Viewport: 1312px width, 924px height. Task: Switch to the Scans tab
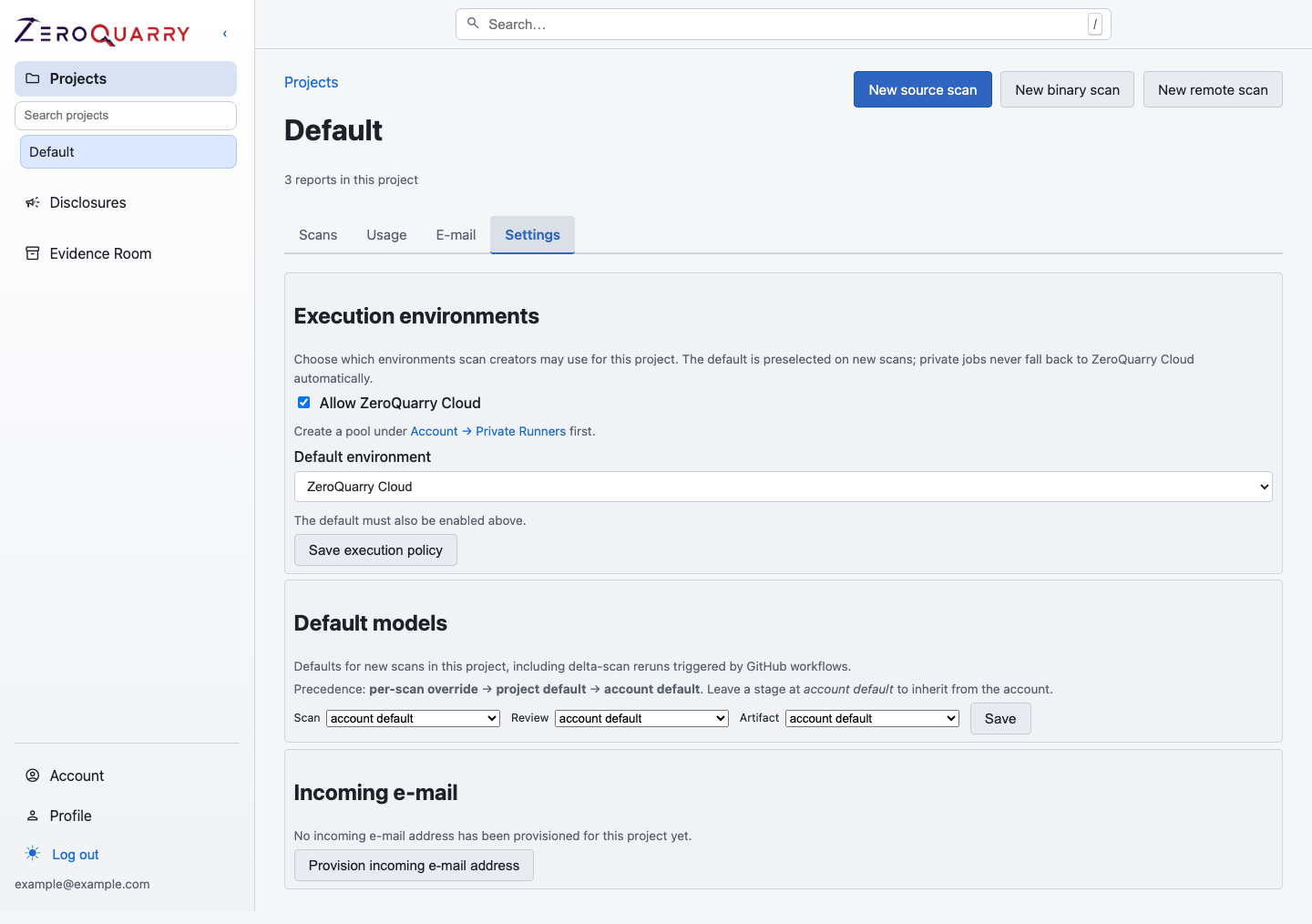pos(318,235)
